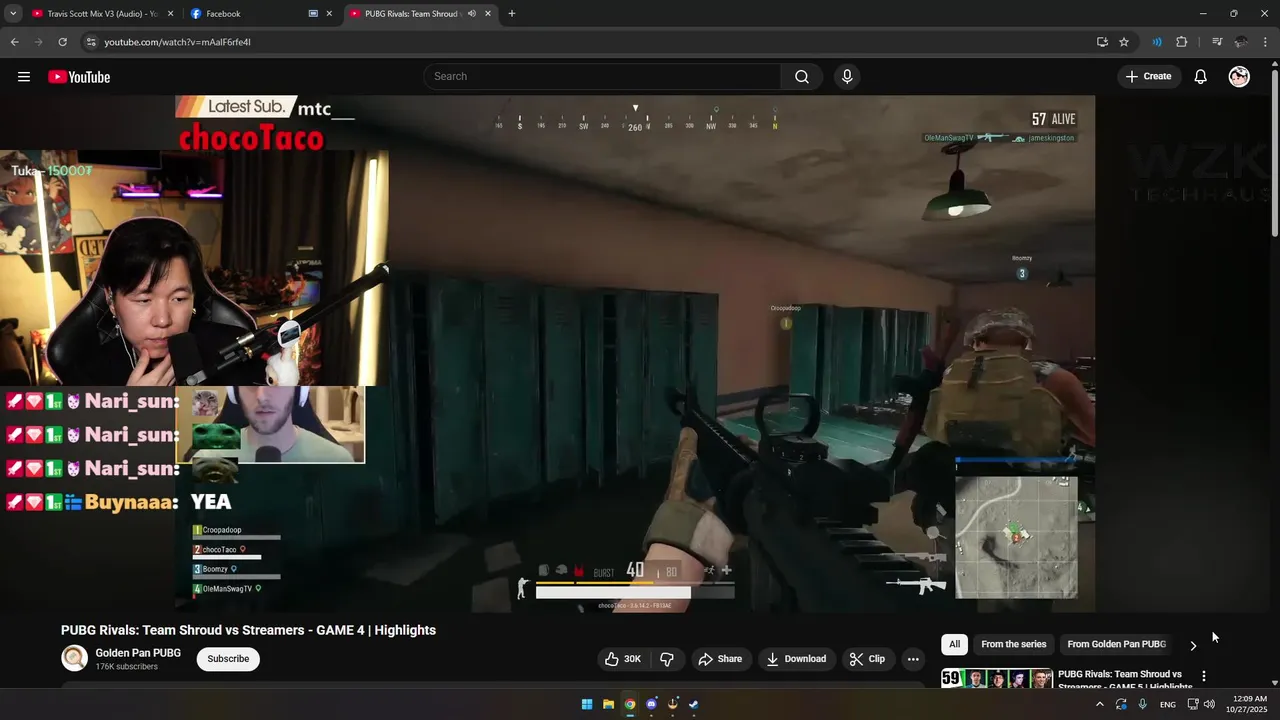
Task: Click the 176K subscribers text
Action: click(x=126, y=667)
